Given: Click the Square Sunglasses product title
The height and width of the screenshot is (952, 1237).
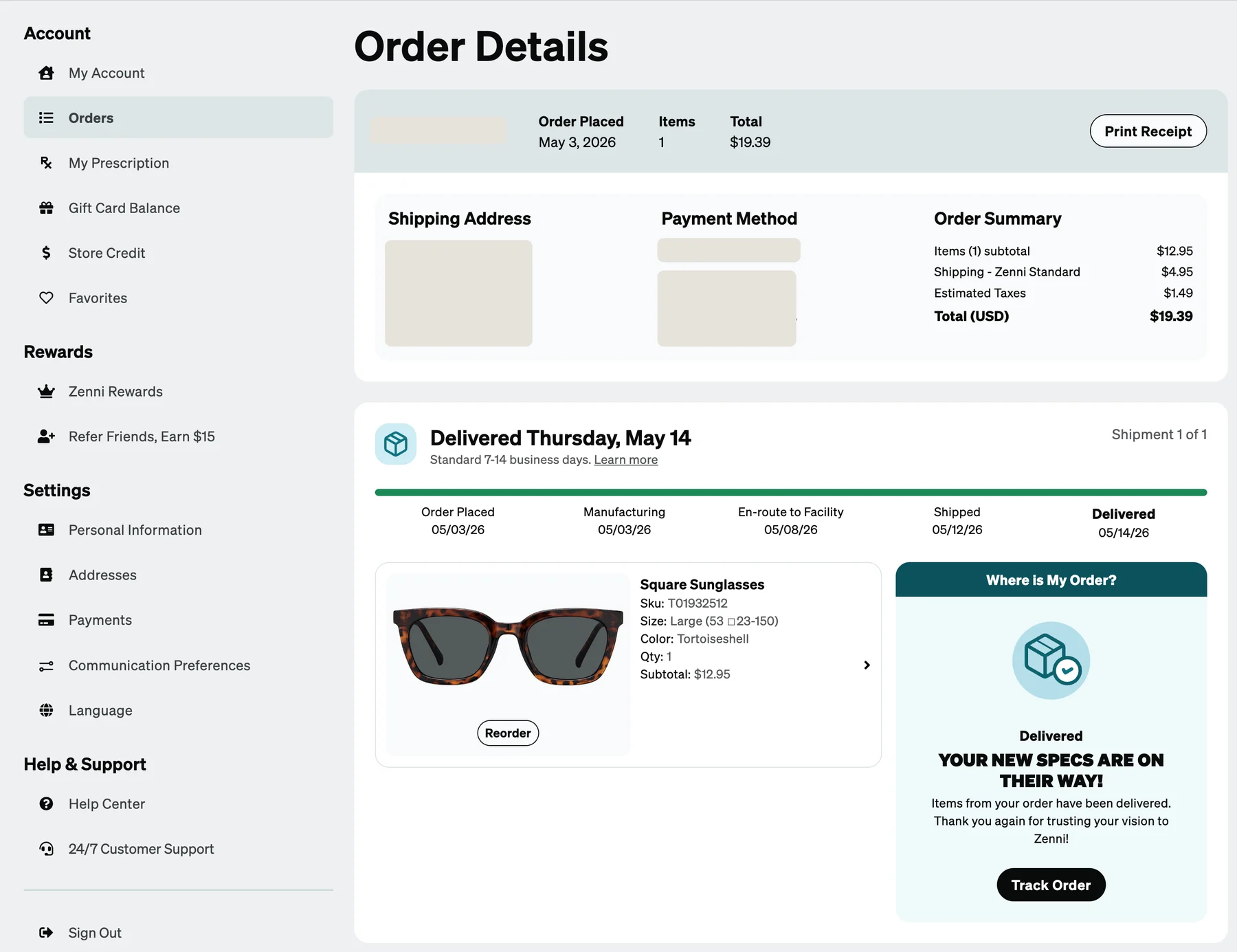Looking at the screenshot, I should [x=702, y=584].
